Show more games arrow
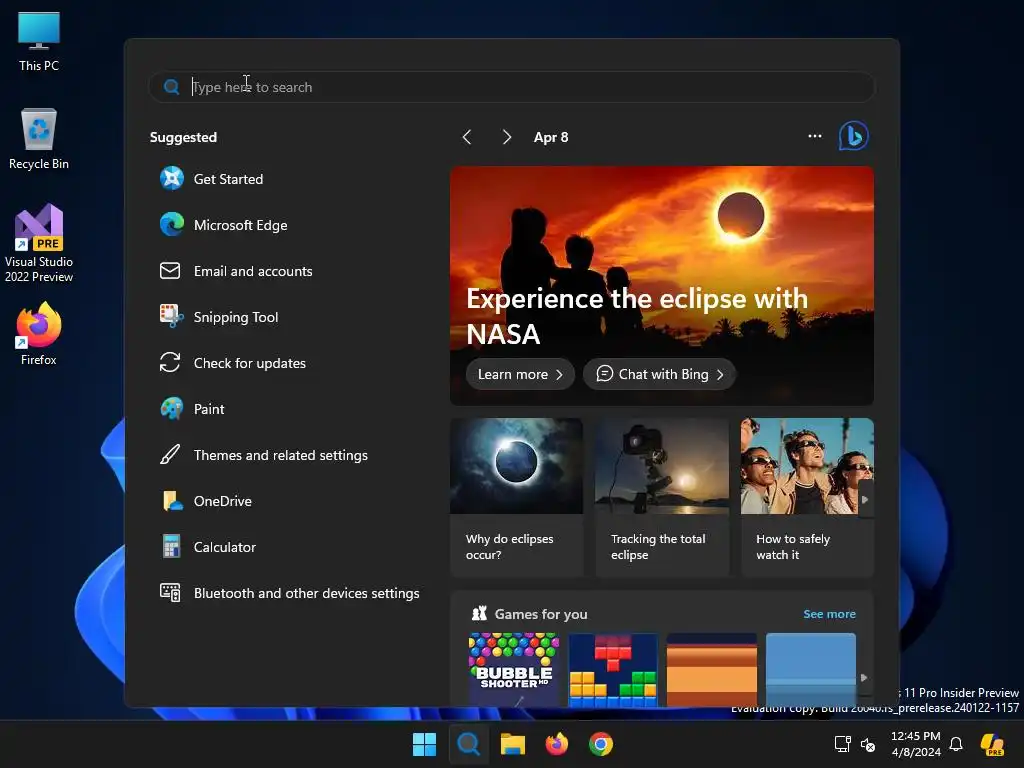Image resolution: width=1024 pixels, height=768 pixels. point(864,678)
